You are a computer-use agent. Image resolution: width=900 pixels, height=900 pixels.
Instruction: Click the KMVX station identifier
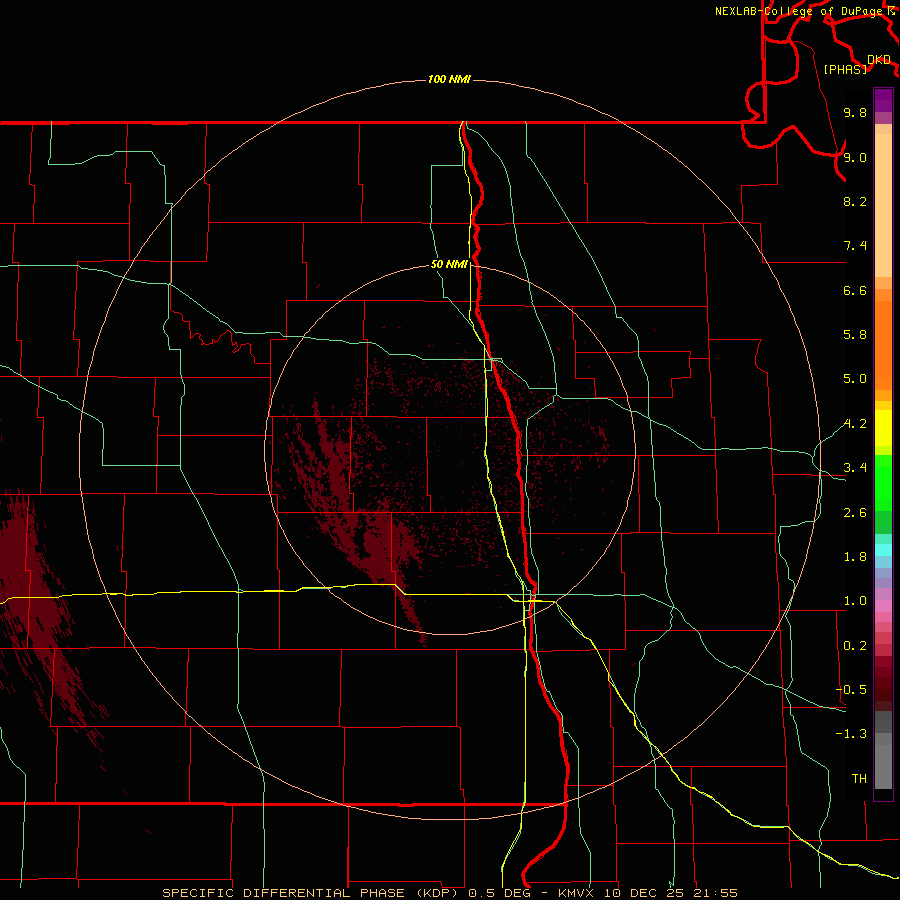(x=575, y=893)
